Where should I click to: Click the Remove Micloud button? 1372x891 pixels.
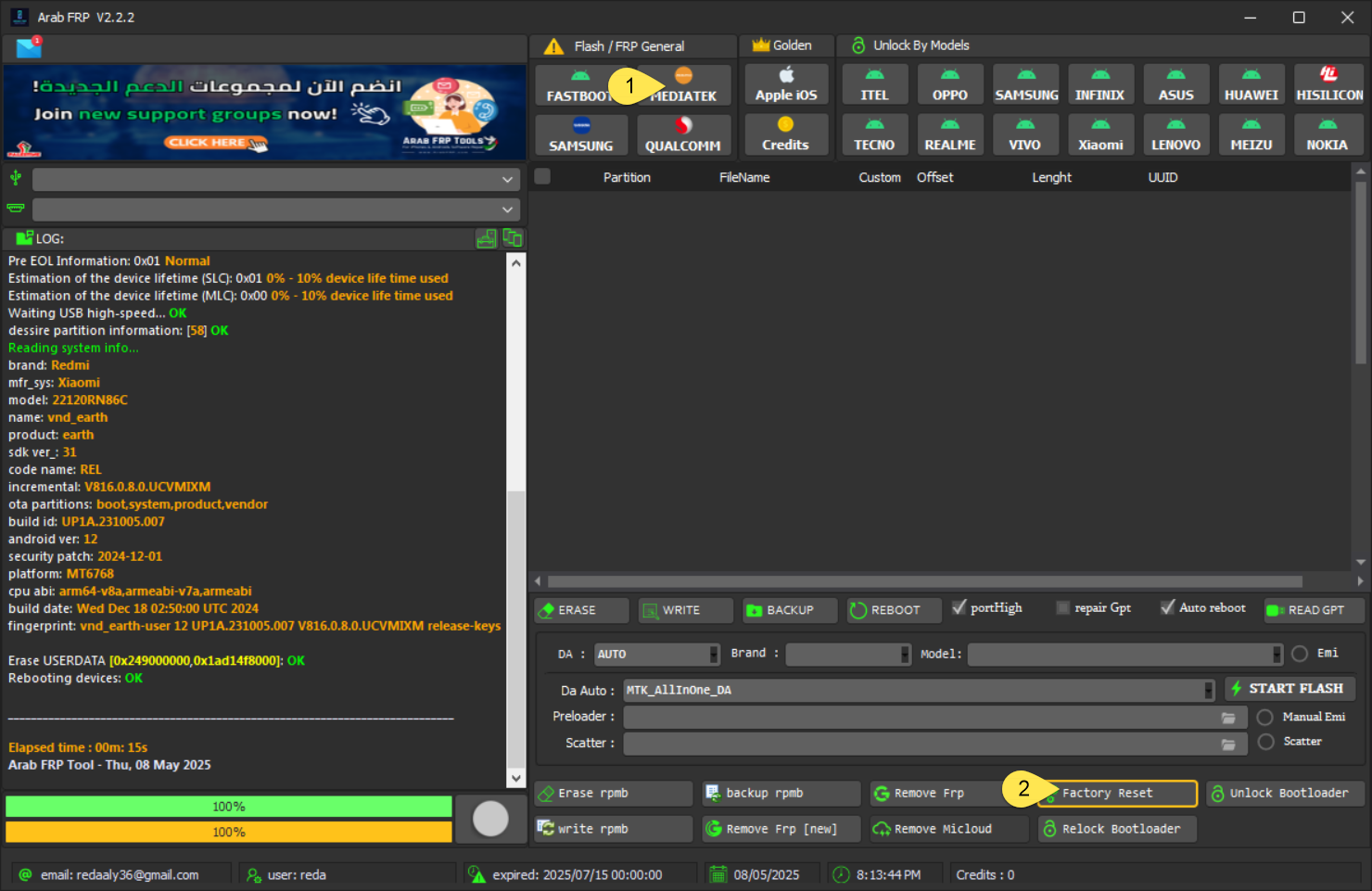pos(949,829)
